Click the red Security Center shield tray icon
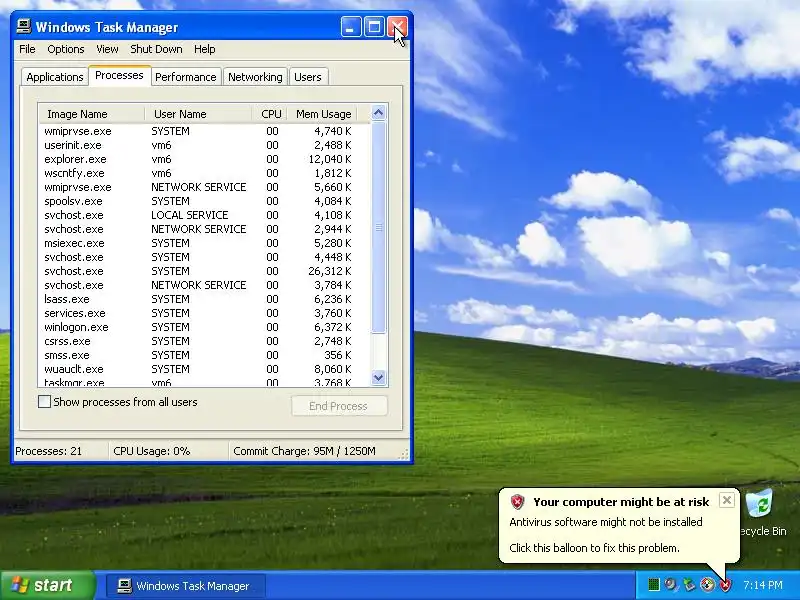Screen dimensions: 800x600 tap(725, 585)
